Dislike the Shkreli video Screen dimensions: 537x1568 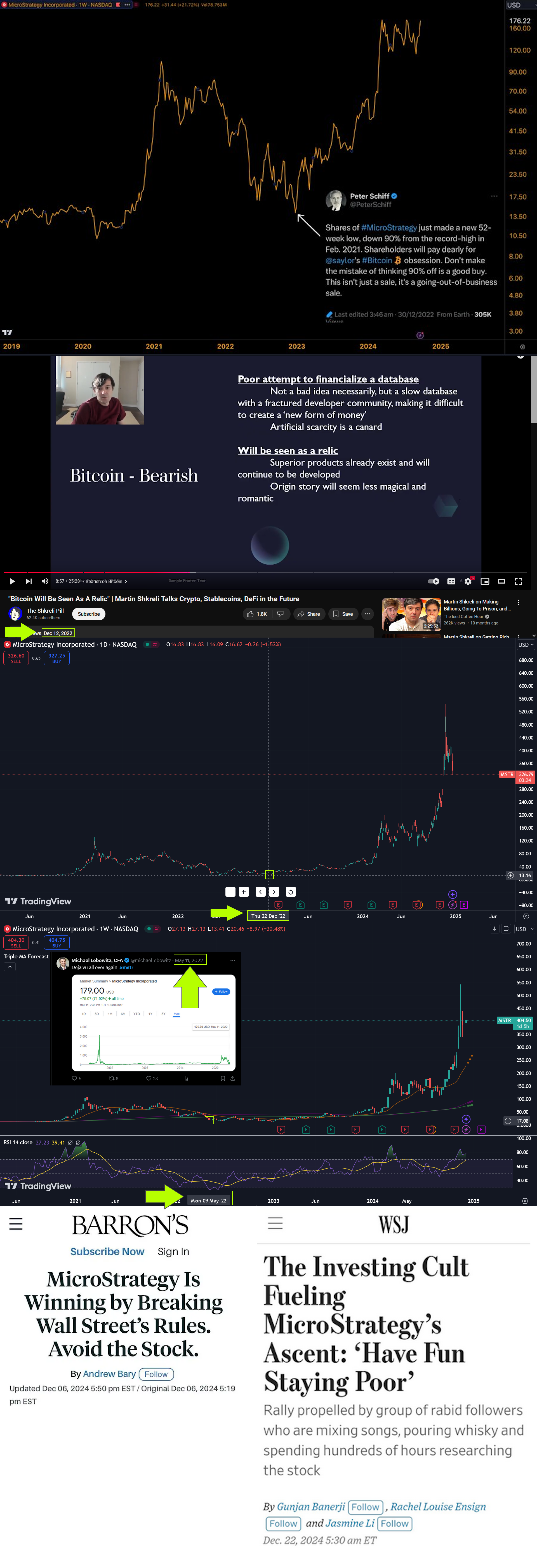[280, 614]
